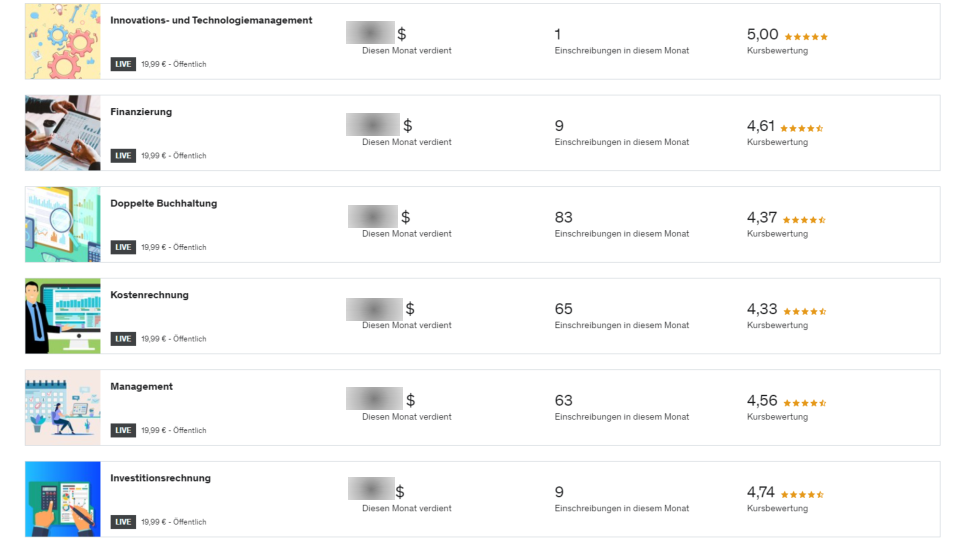978x550 pixels.
Task: Click the 83 enrollments figure for Doppelte Buchhaltung
Action: pos(564,217)
